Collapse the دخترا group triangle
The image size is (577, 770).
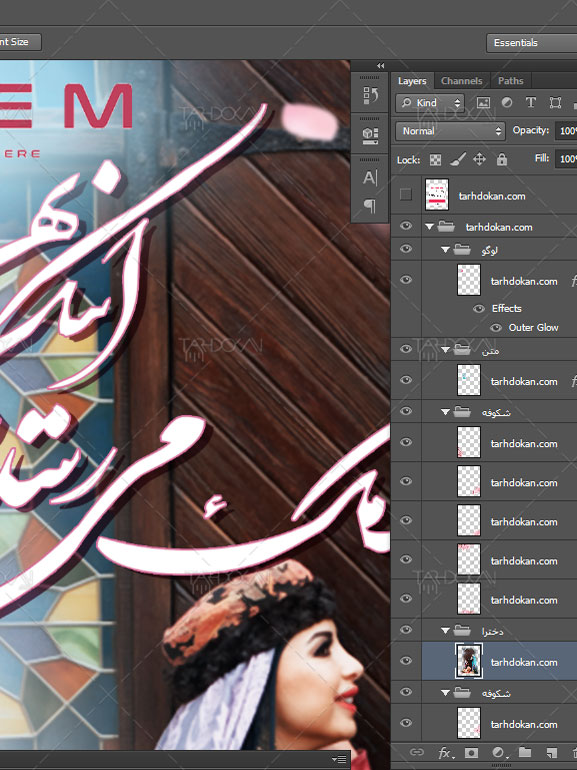coord(445,631)
